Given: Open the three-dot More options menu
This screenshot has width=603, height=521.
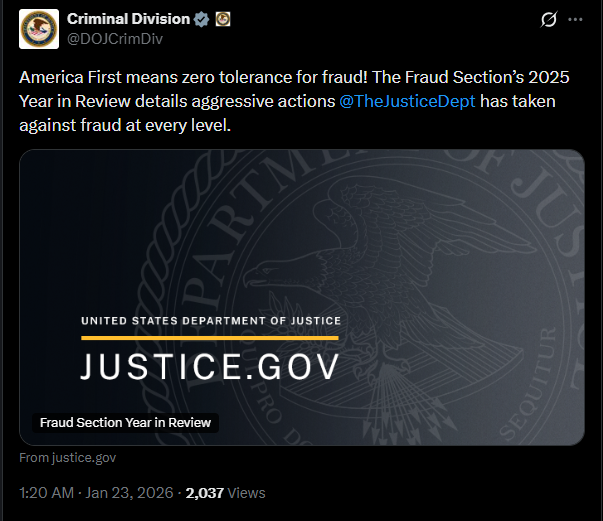Looking at the screenshot, I should click(575, 20).
